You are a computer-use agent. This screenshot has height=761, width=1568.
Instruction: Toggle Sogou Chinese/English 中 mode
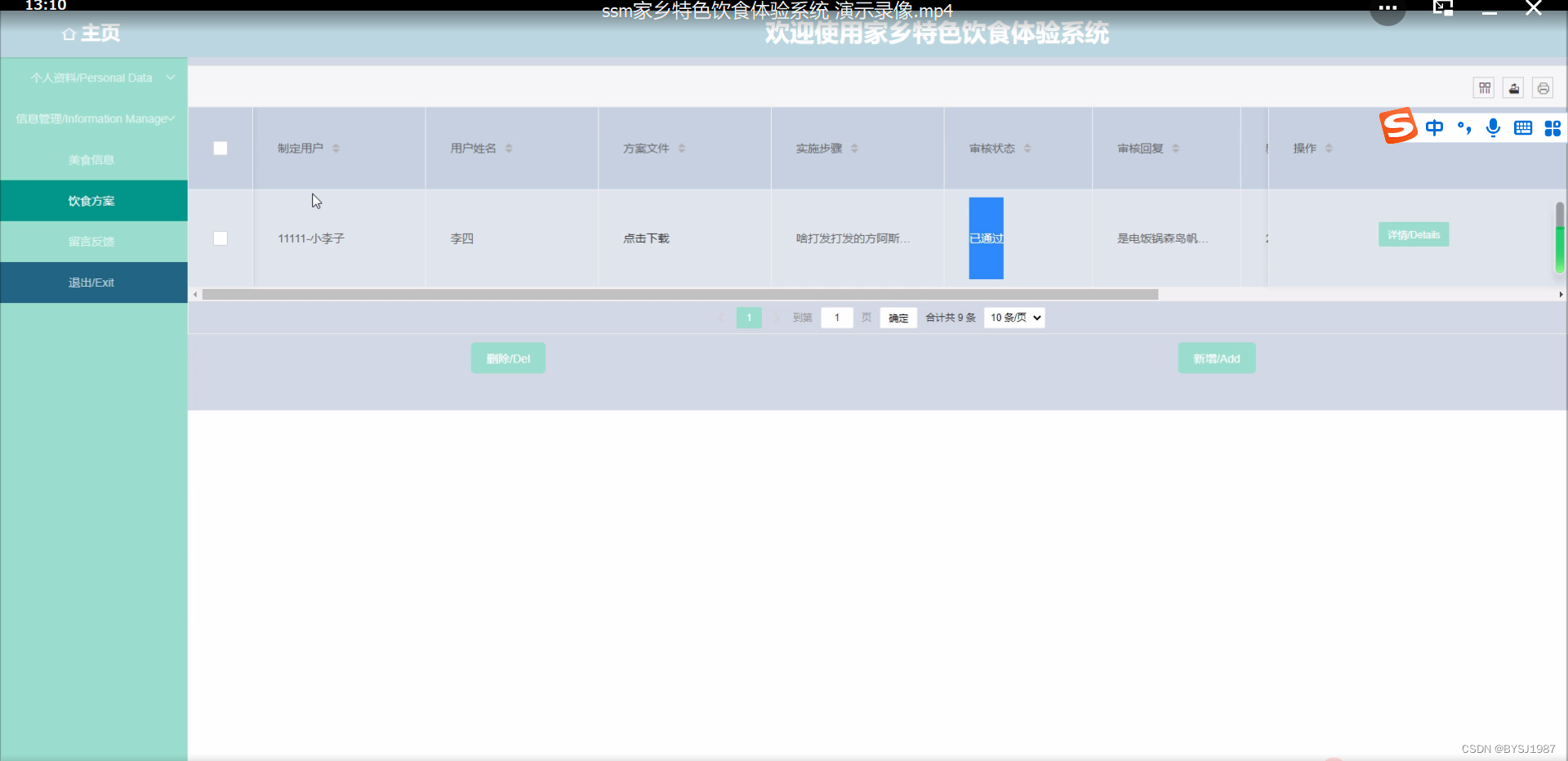[x=1434, y=127]
